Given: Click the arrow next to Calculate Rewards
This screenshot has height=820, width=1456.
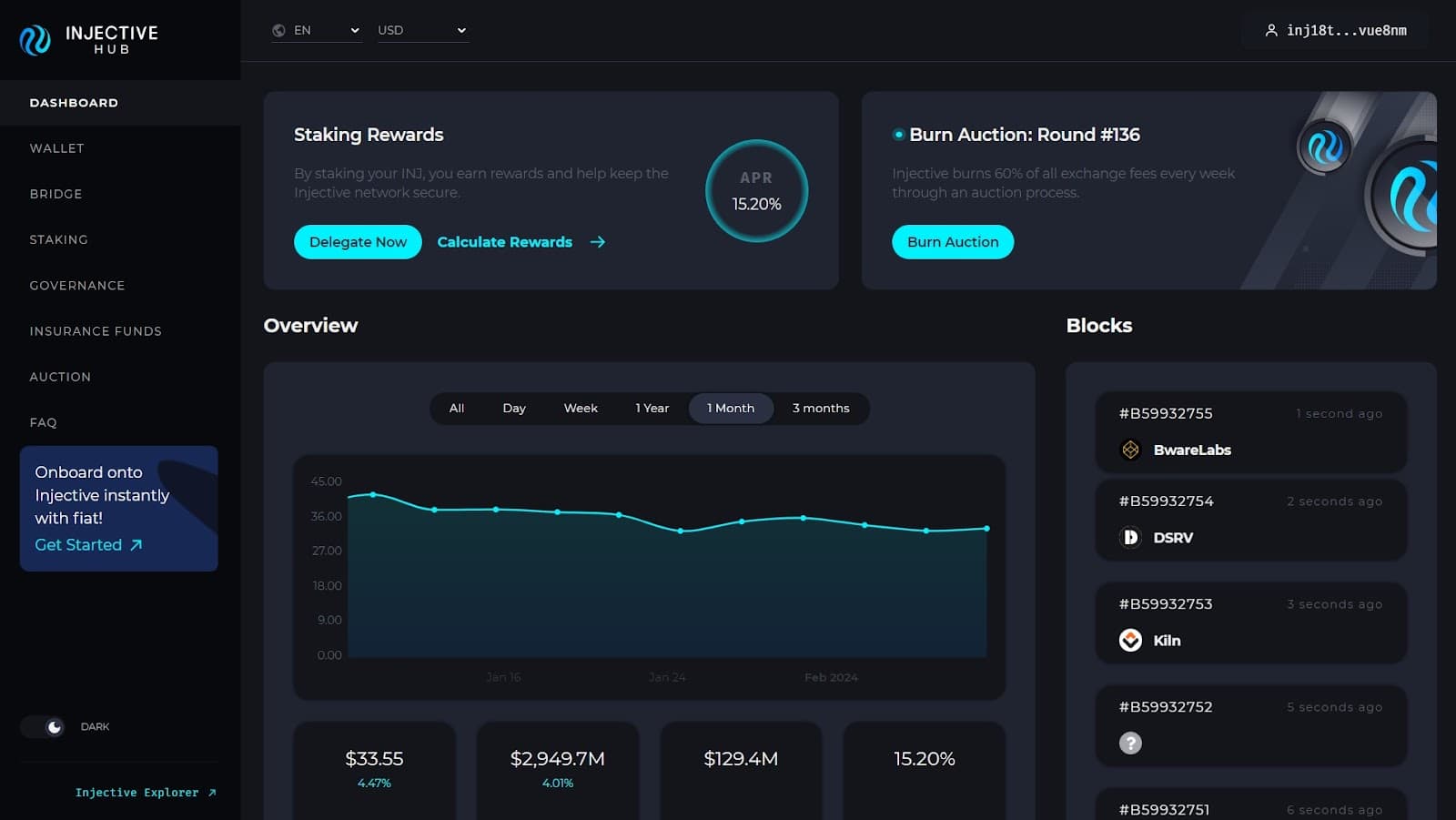Looking at the screenshot, I should [597, 242].
